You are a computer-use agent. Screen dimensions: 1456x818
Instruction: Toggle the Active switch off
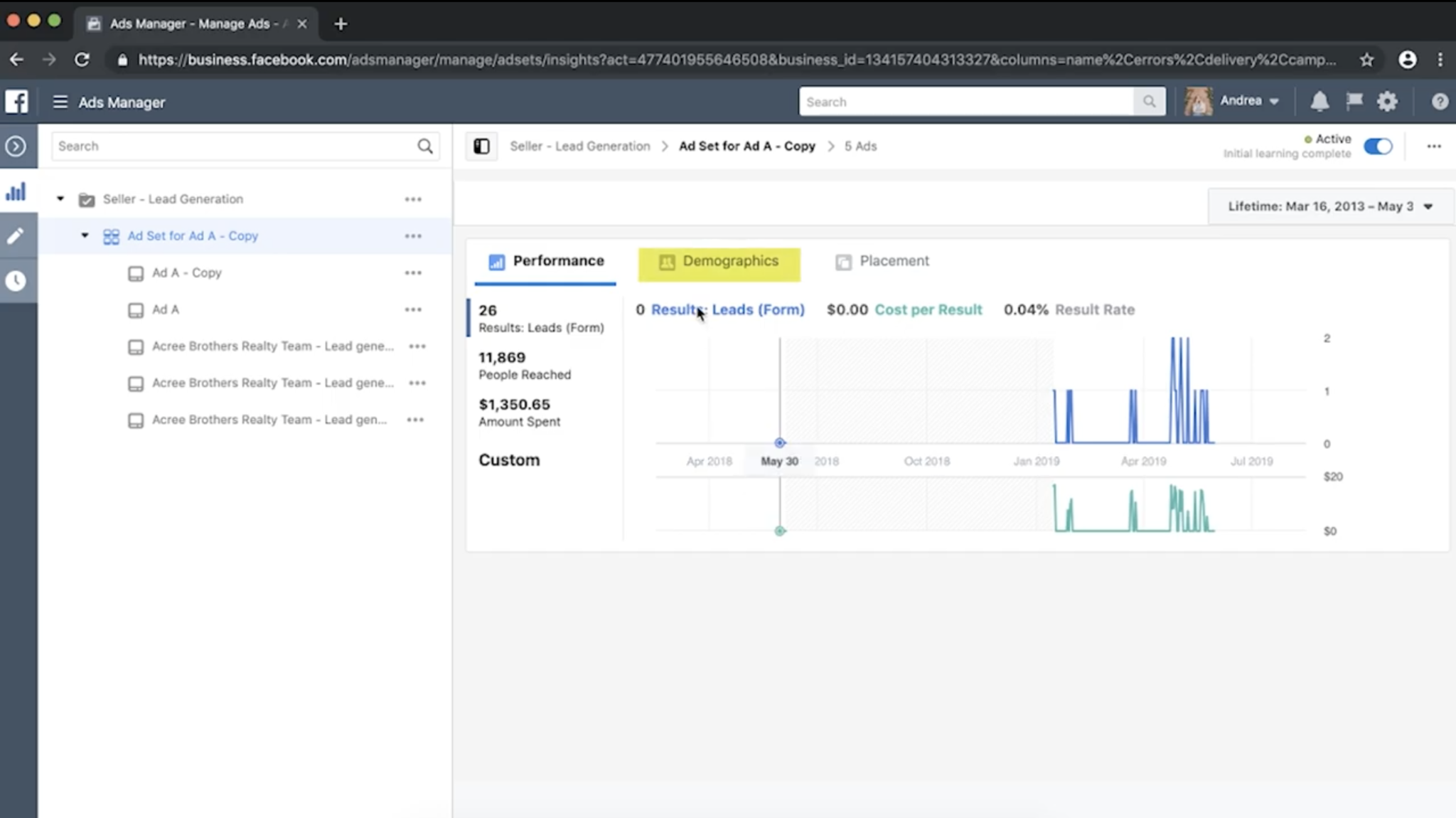pos(1378,146)
